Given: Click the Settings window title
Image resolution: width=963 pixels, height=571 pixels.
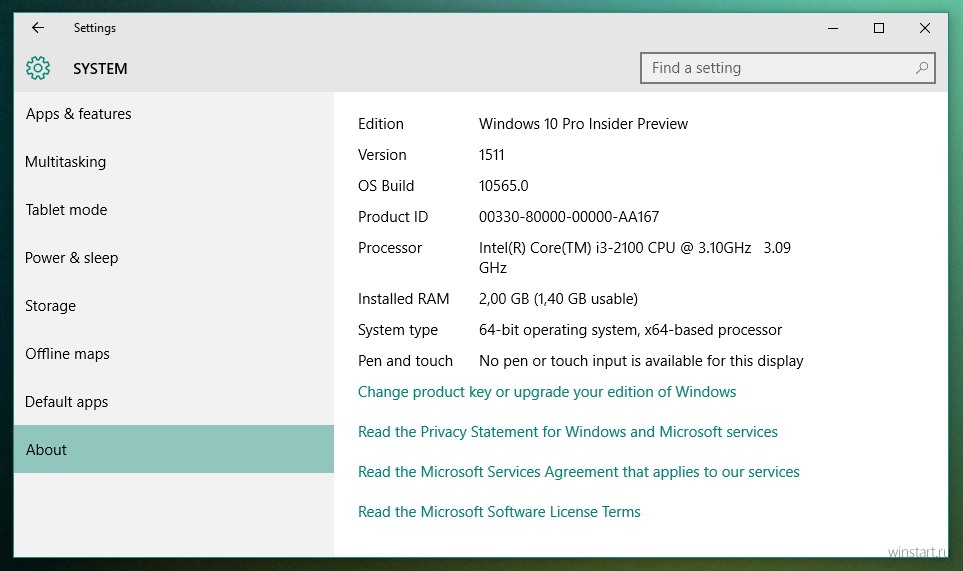Looking at the screenshot, I should pos(95,28).
